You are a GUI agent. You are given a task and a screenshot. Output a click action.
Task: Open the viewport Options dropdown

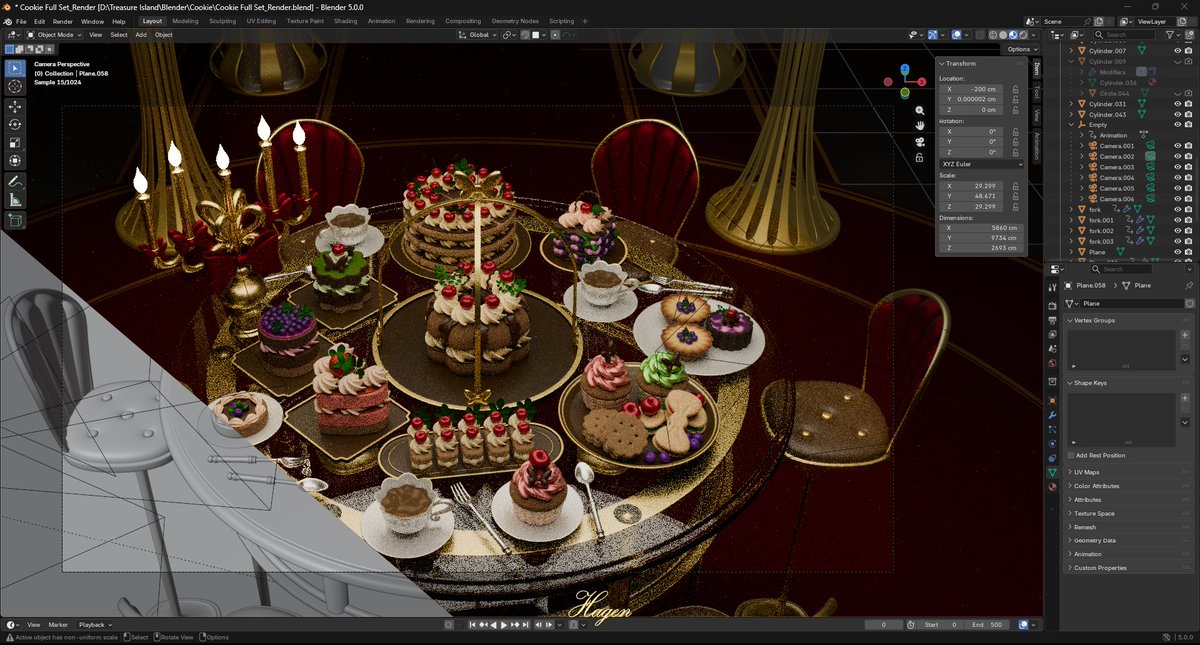(x=1022, y=49)
